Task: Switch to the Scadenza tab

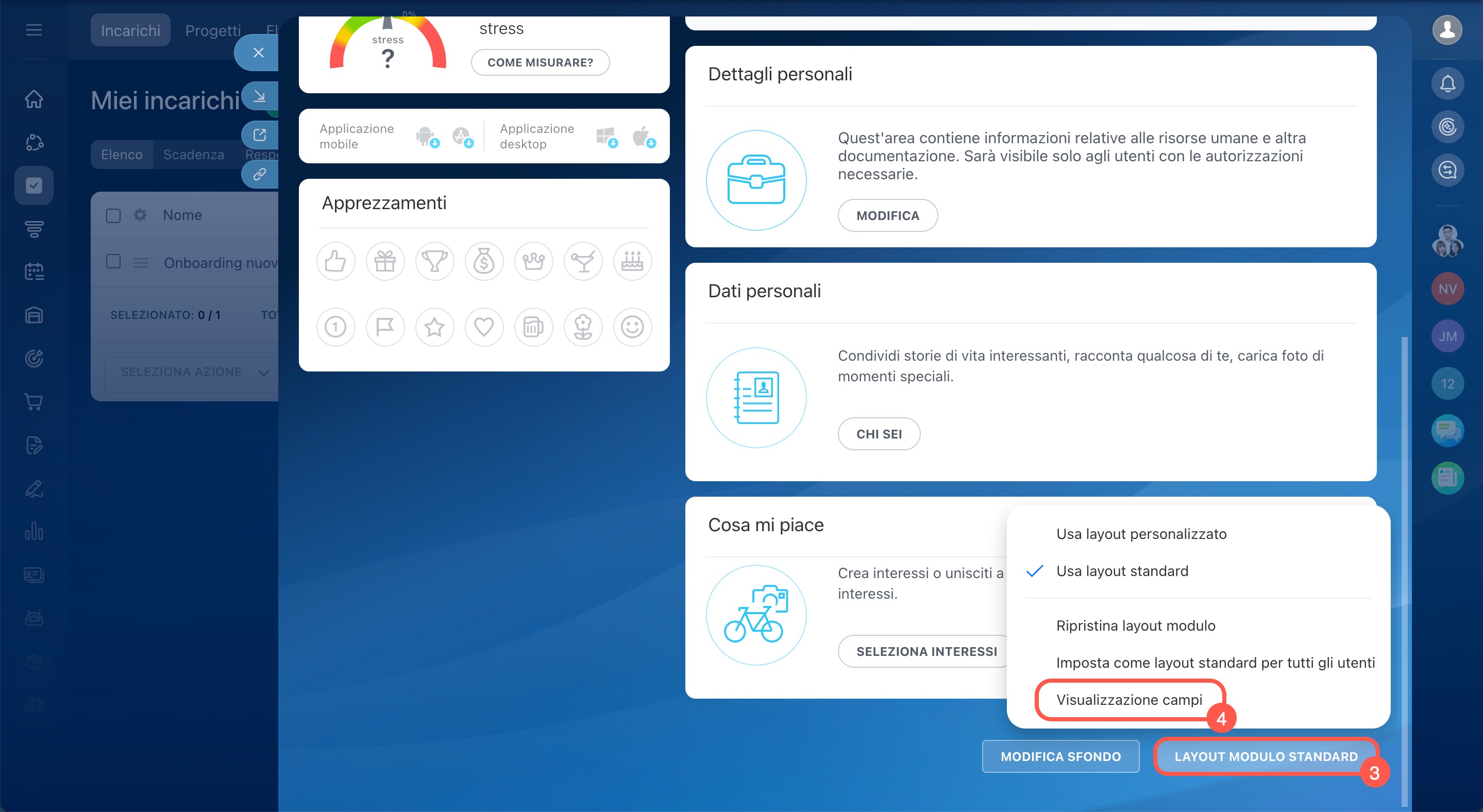Action: (x=193, y=154)
